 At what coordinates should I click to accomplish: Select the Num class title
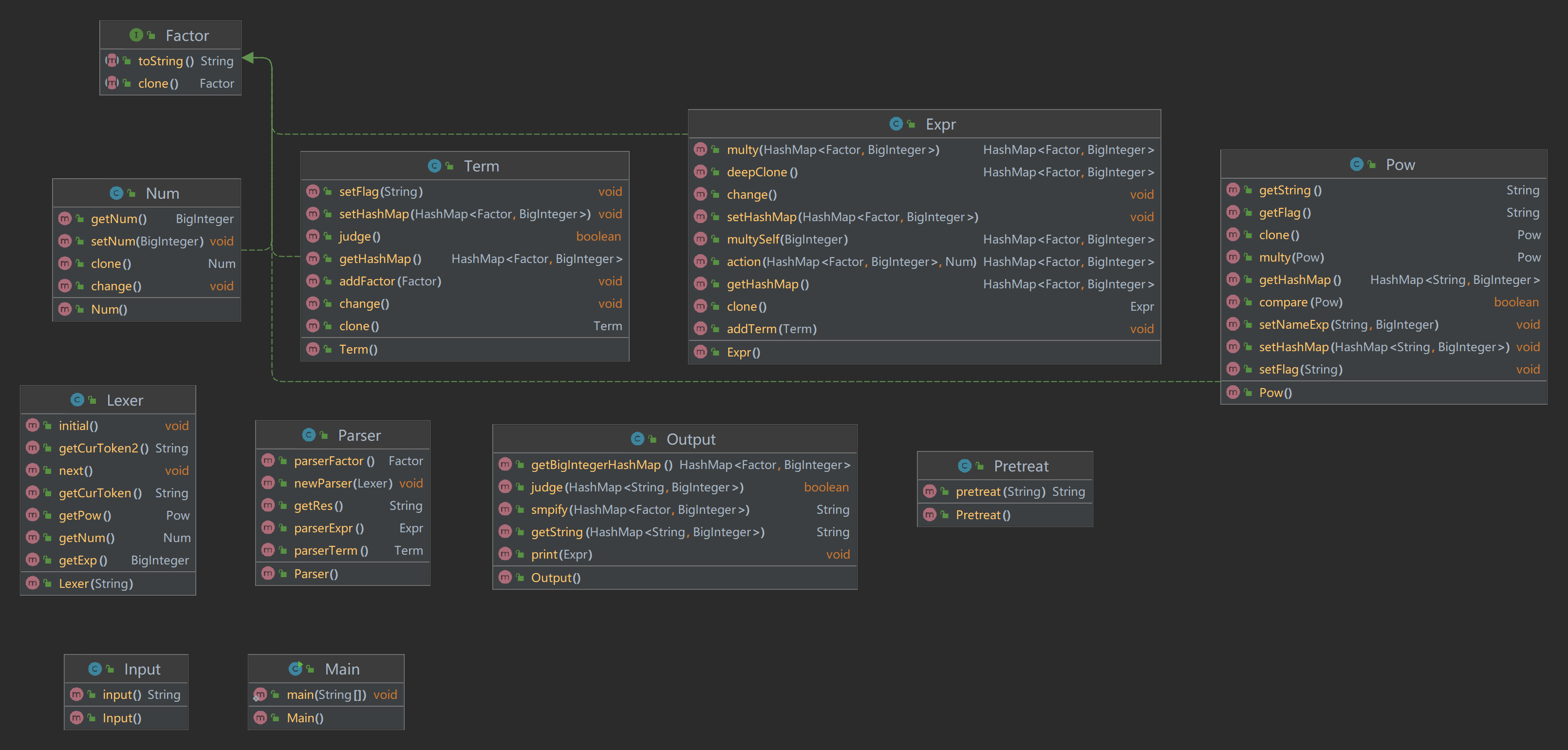[x=163, y=193]
